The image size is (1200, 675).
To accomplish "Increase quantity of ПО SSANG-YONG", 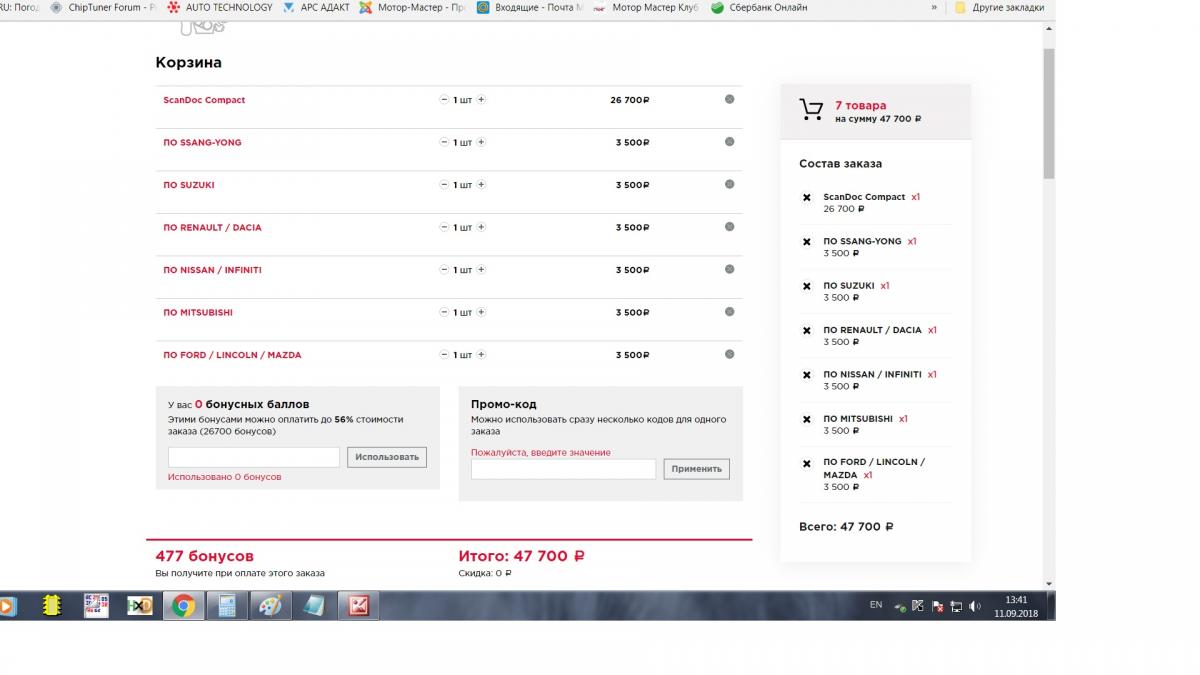I will tap(481, 142).
